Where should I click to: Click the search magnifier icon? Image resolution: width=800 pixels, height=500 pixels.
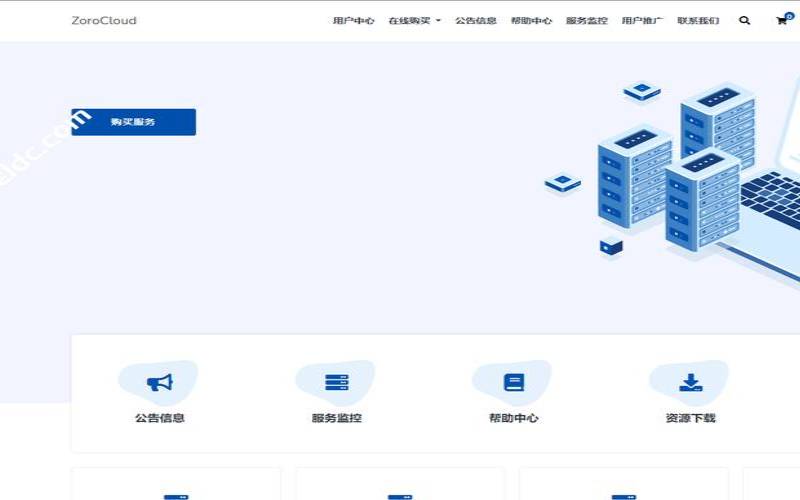(744, 20)
